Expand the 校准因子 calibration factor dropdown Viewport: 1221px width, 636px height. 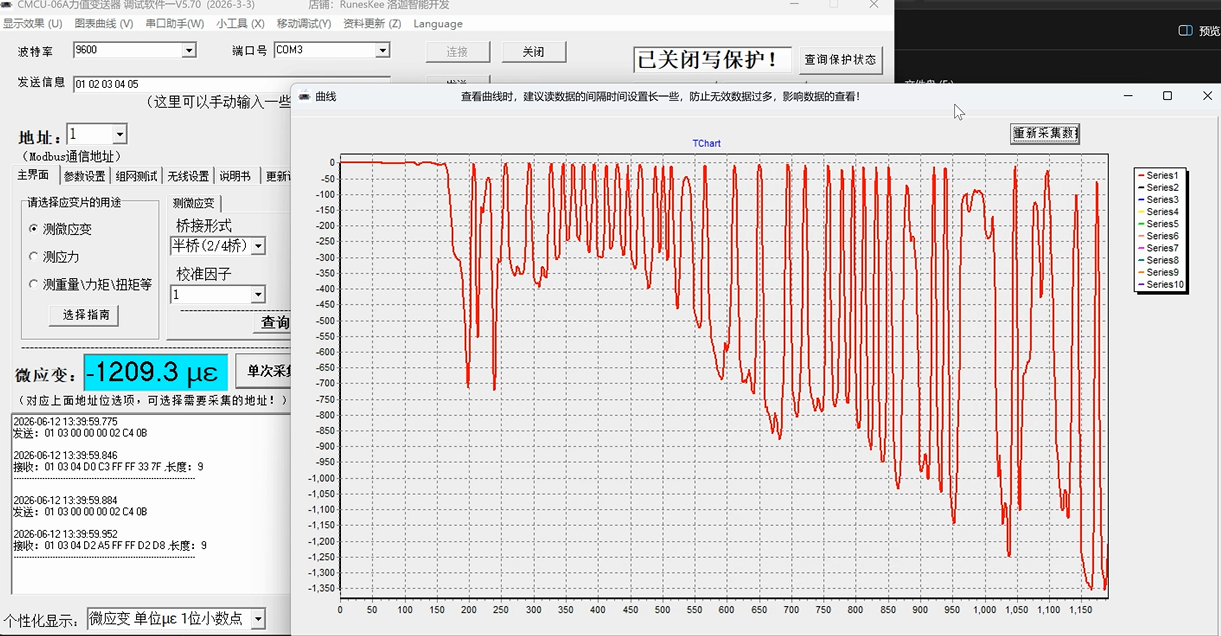(x=258, y=295)
